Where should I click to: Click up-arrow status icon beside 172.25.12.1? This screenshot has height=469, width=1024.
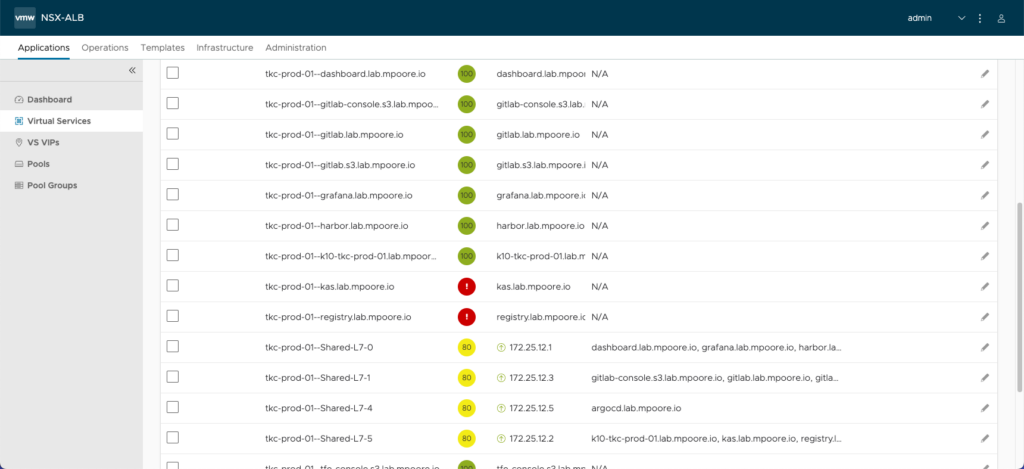(501, 348)
